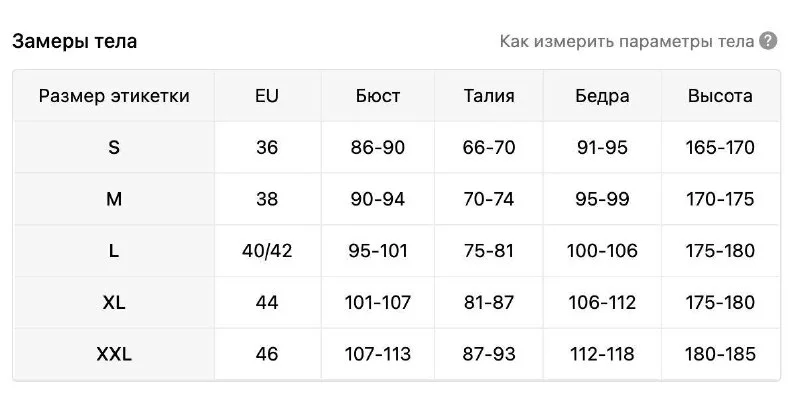
Task: Click the Талия column header
Action: pyautogui.click(x=489, y=96)
